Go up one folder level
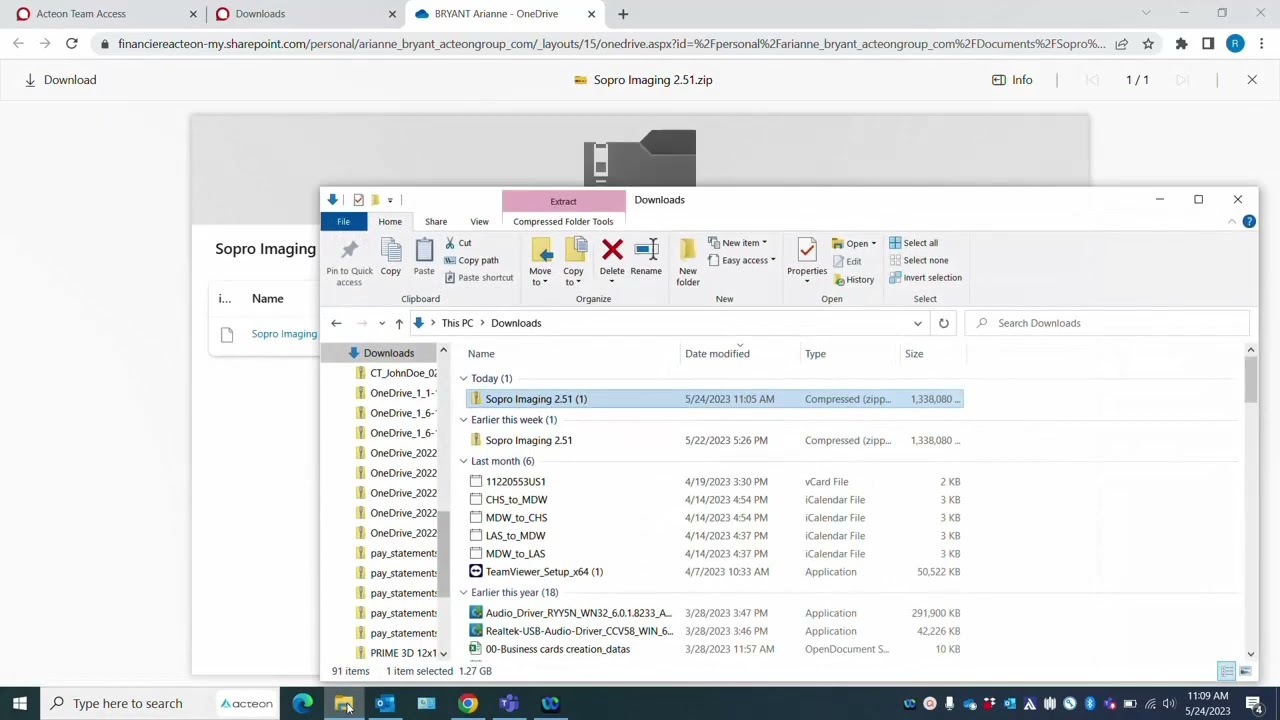Viewport: 1280px width, 720px height. coord(398,323)
